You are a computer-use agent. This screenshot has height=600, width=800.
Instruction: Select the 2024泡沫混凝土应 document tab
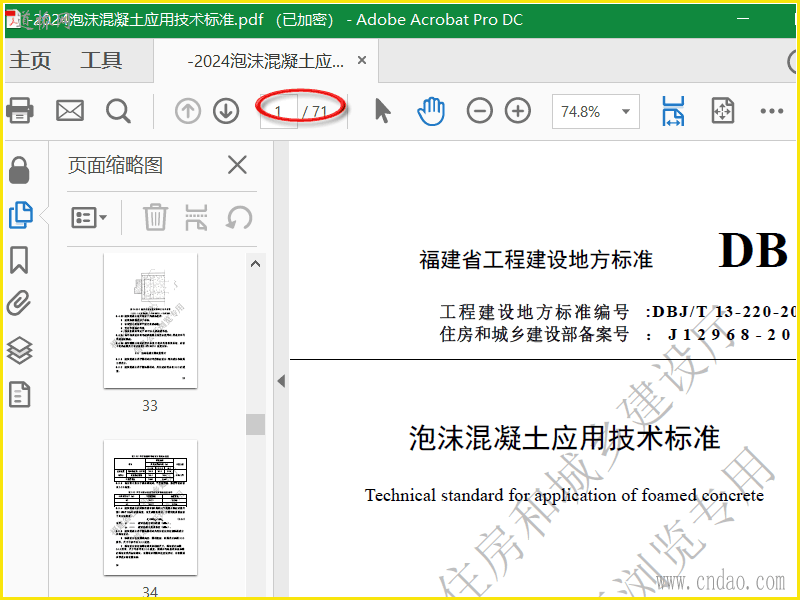[x=265, y=61]
